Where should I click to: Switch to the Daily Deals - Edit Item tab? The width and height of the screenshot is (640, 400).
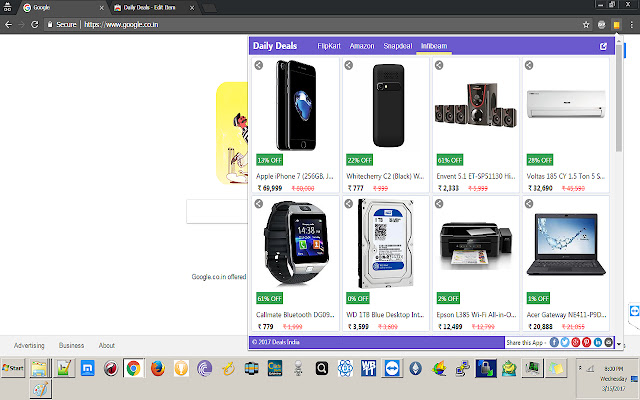tap(153, 8)
